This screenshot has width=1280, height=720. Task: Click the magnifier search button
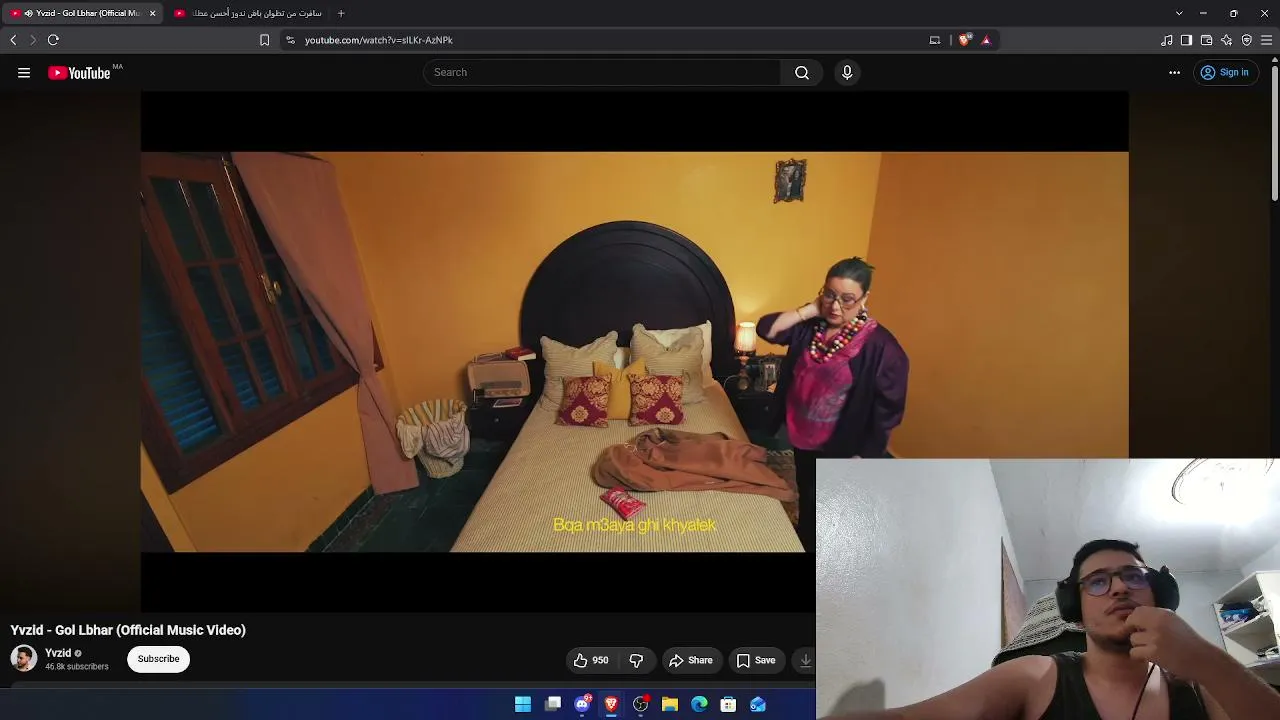[x=802, y=72]
